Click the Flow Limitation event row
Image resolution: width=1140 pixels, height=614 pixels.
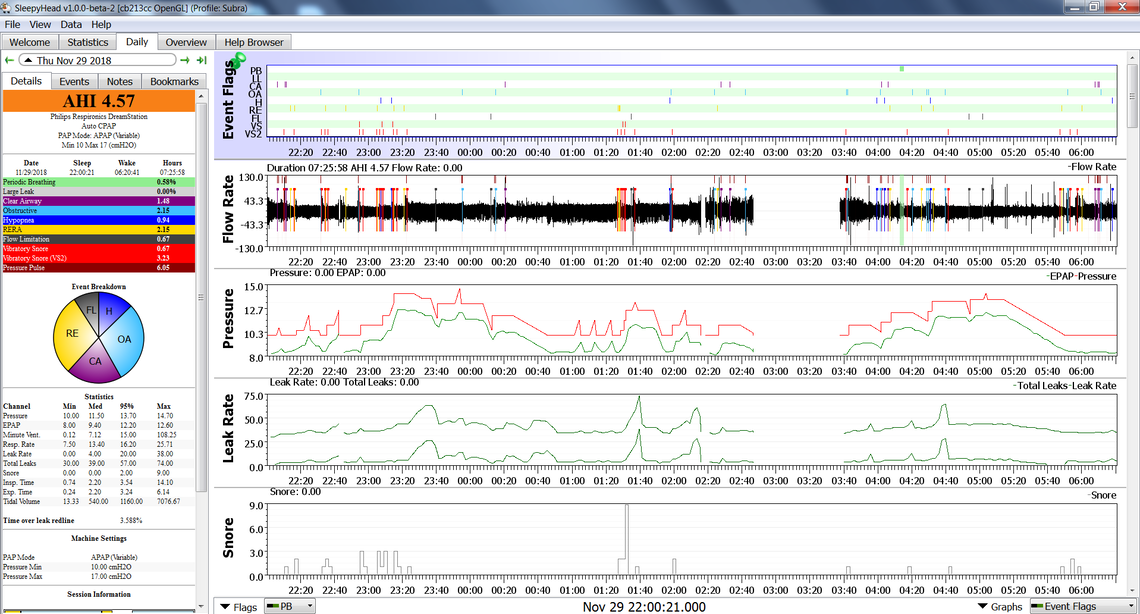[x=99, y=238]
